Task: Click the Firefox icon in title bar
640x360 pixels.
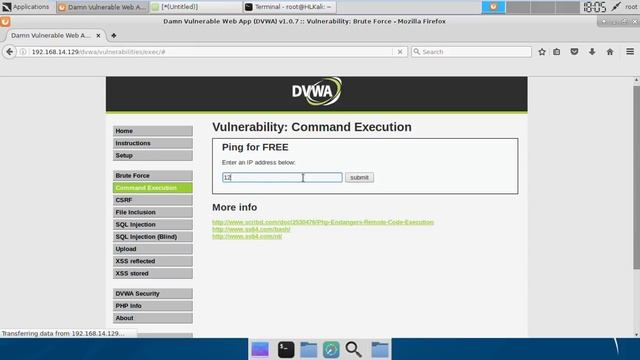Action: coord(5,21)
